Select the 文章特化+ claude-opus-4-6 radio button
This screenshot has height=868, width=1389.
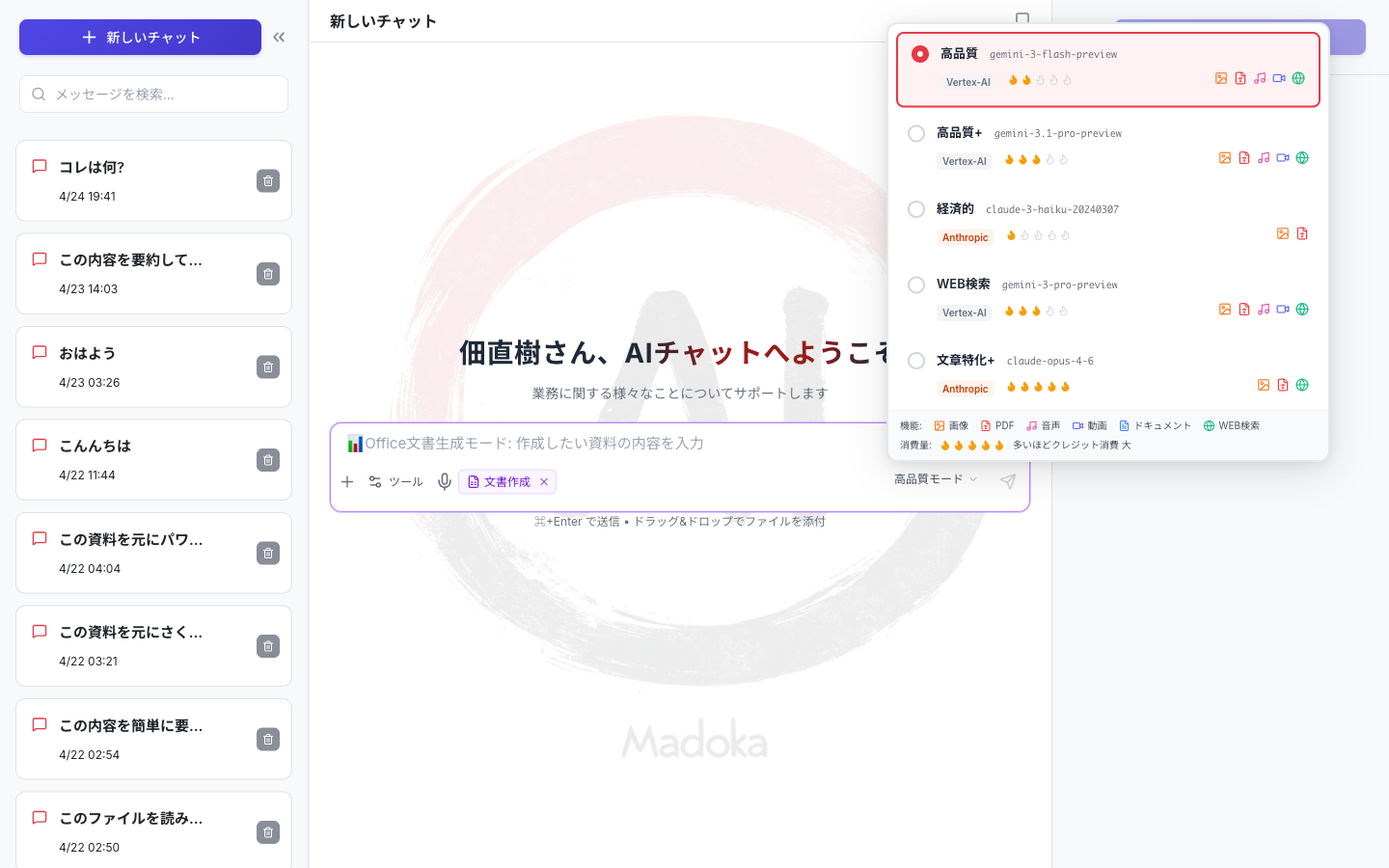coord(916,361)
